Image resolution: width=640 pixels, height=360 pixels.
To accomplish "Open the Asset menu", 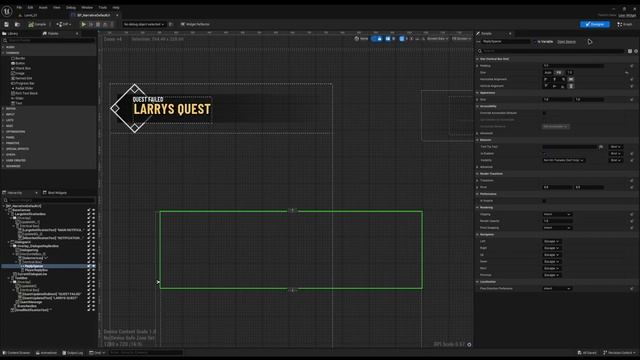I will [x=43, y=7].
